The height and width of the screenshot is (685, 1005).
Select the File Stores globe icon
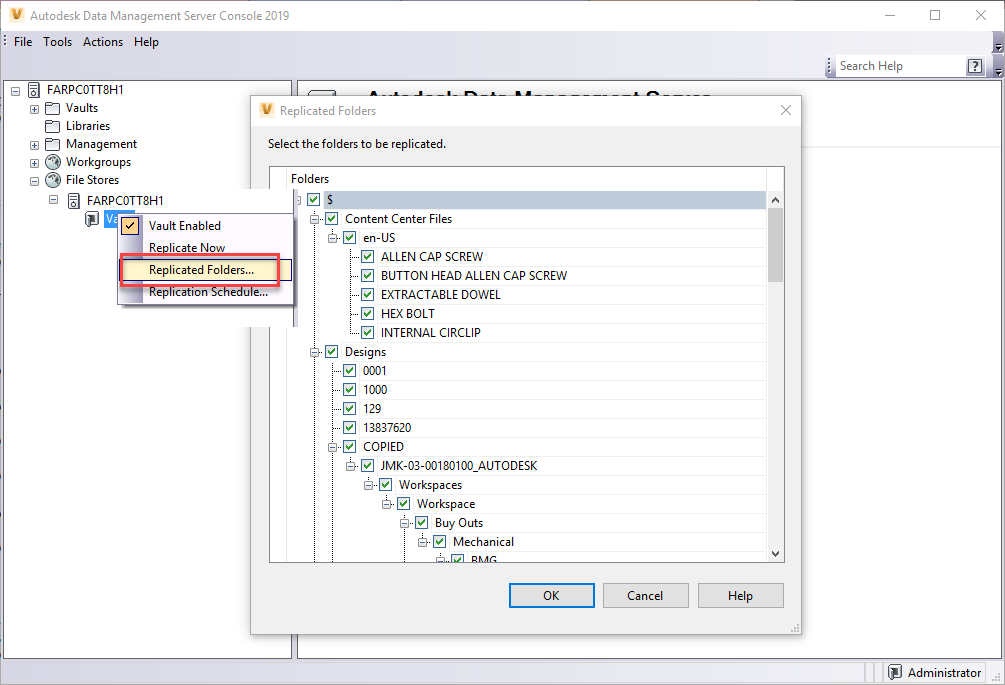[x=51, y=180]
